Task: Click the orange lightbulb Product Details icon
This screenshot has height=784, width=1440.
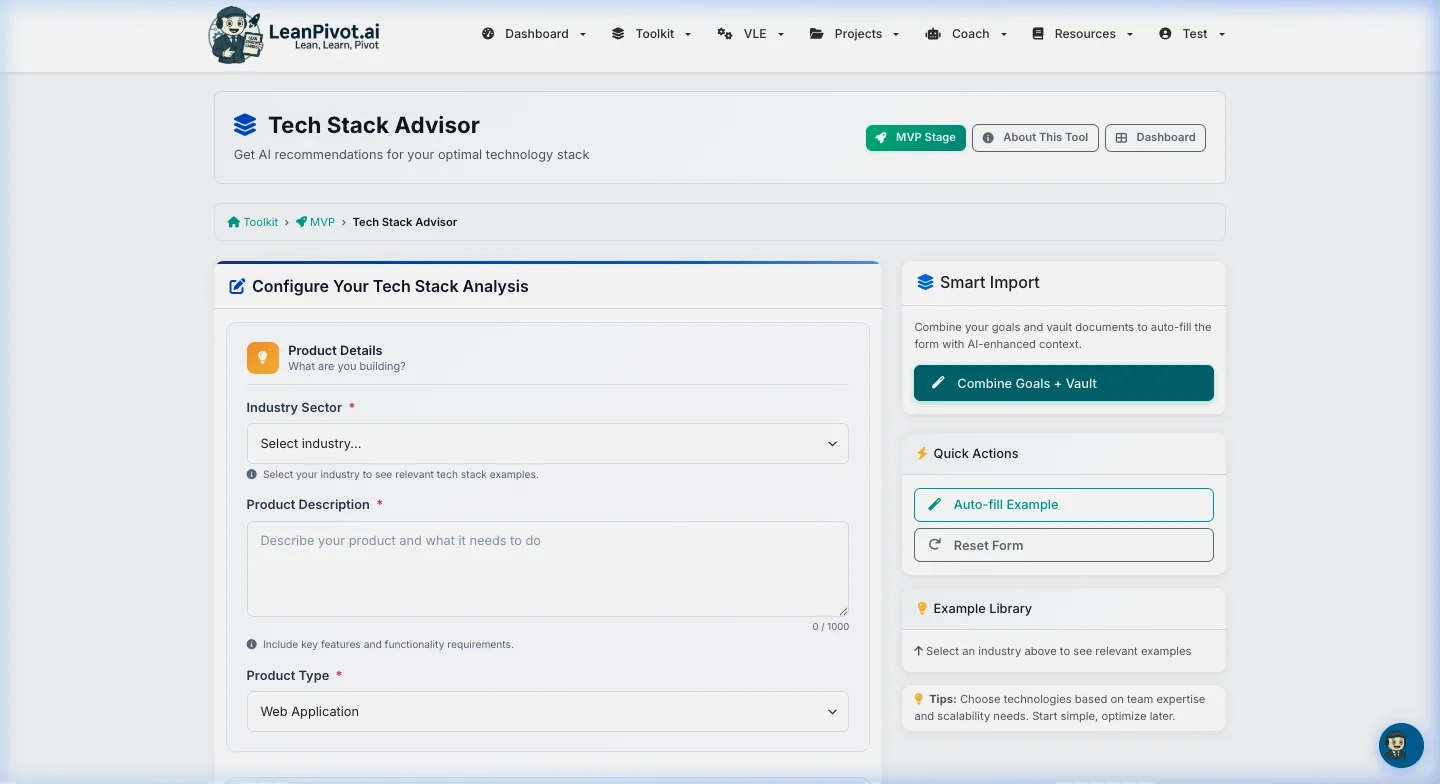Action: [x=263, y=358]
